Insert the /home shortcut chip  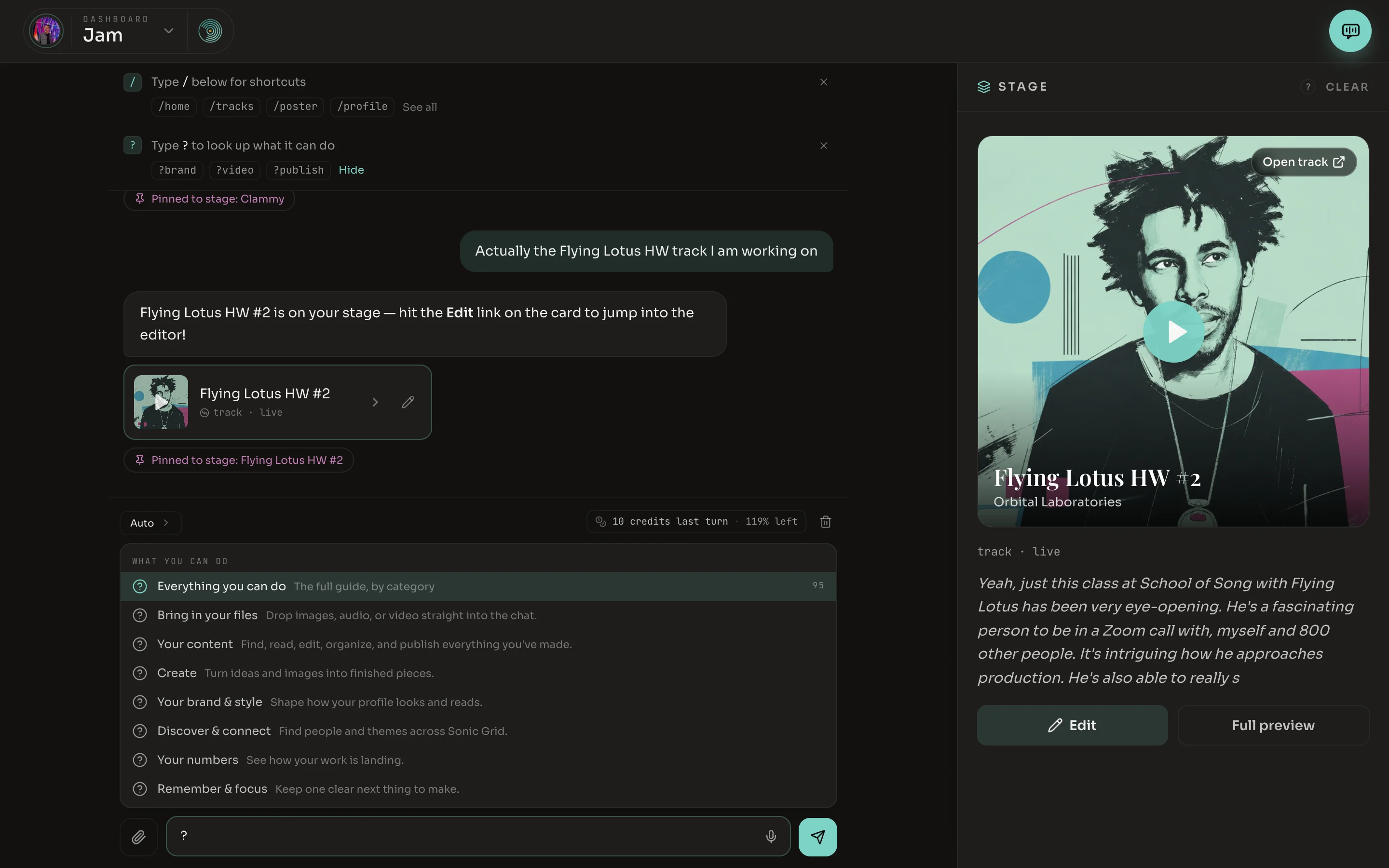tap(174, 107)
